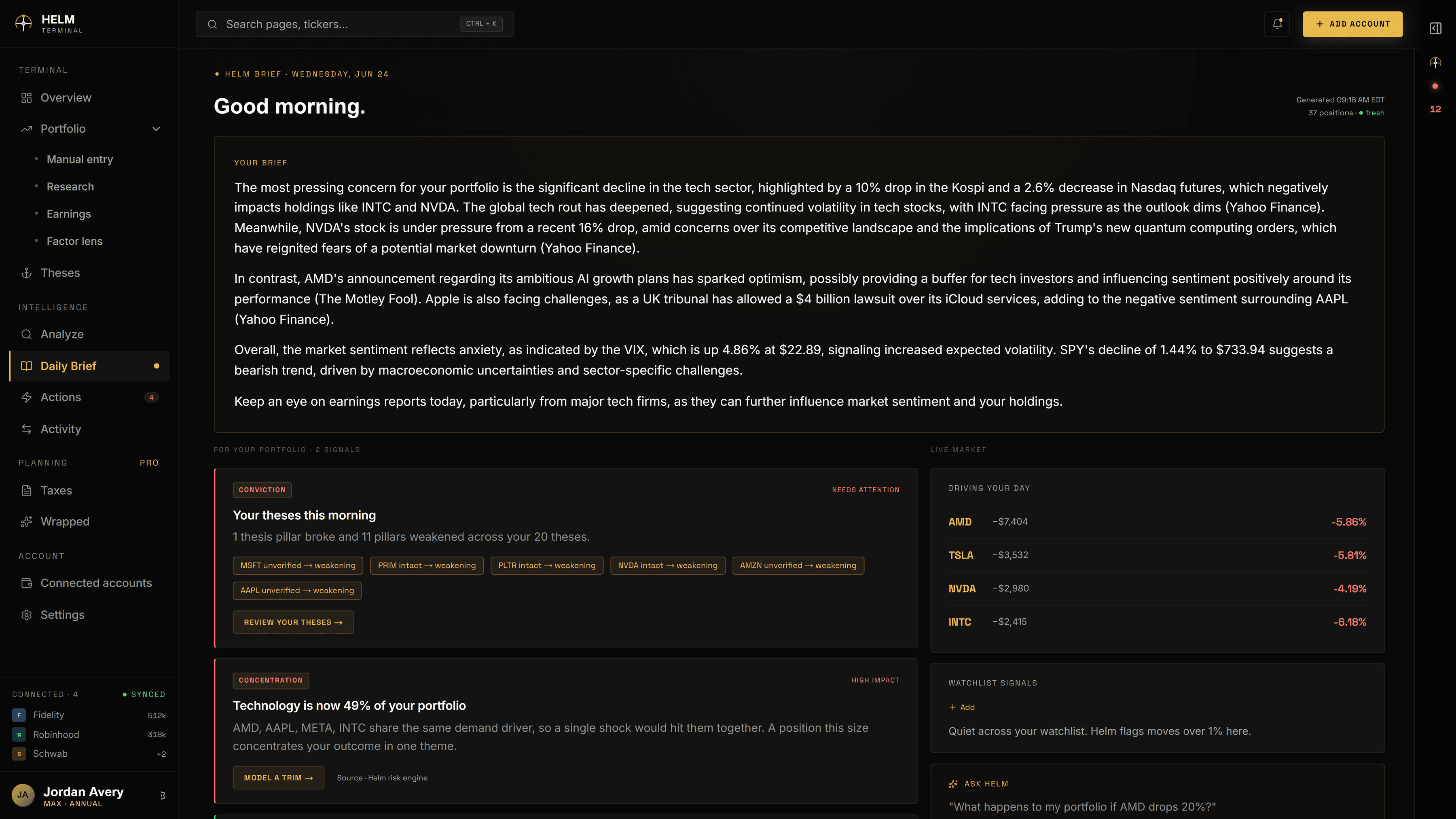The image size is (1456, 819).
Task: Focus the search pages, tickers field
Action: tap(354, 24)
